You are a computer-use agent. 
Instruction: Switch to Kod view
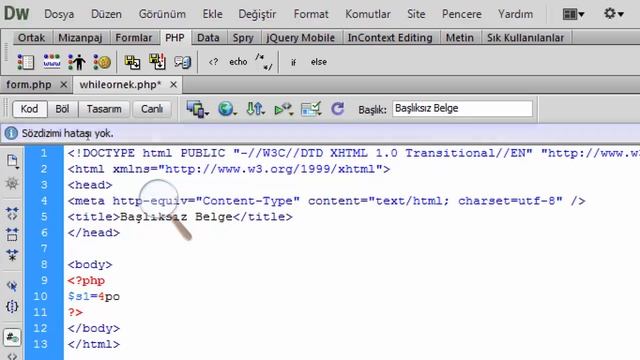(29, 109)
